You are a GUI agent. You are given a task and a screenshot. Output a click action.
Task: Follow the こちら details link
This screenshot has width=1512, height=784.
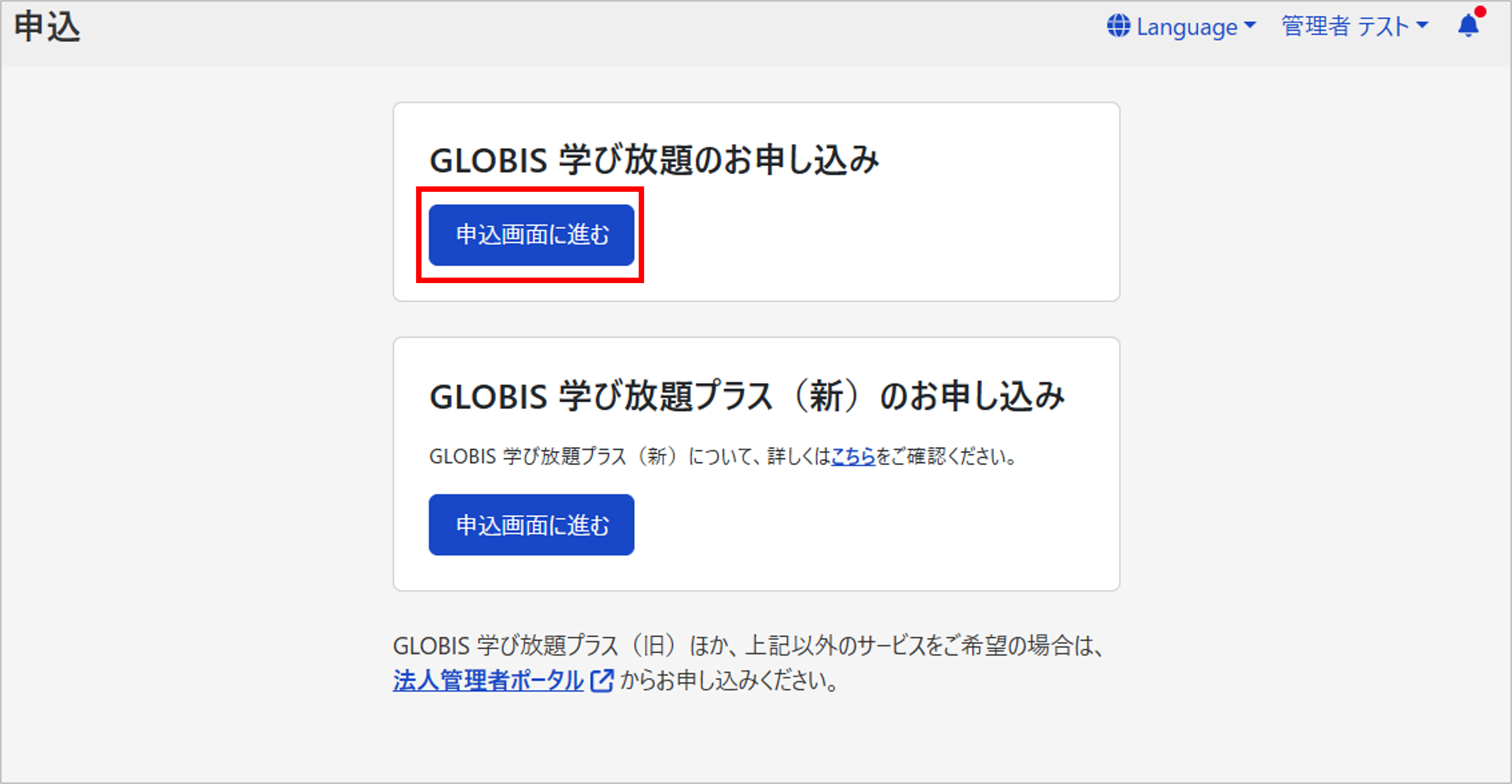[x=853, y=456]
